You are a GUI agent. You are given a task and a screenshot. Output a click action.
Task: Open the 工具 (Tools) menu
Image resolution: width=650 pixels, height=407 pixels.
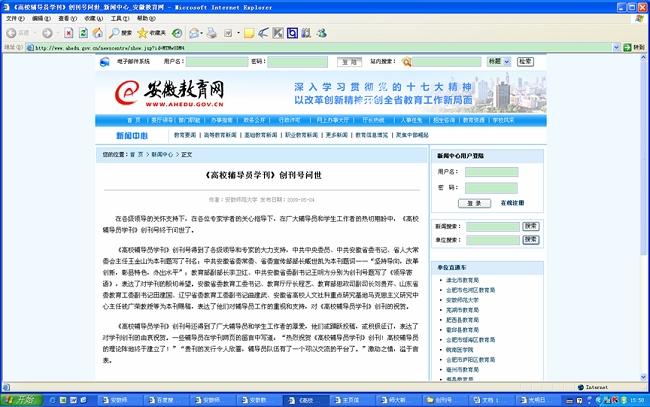coord(120,19)
